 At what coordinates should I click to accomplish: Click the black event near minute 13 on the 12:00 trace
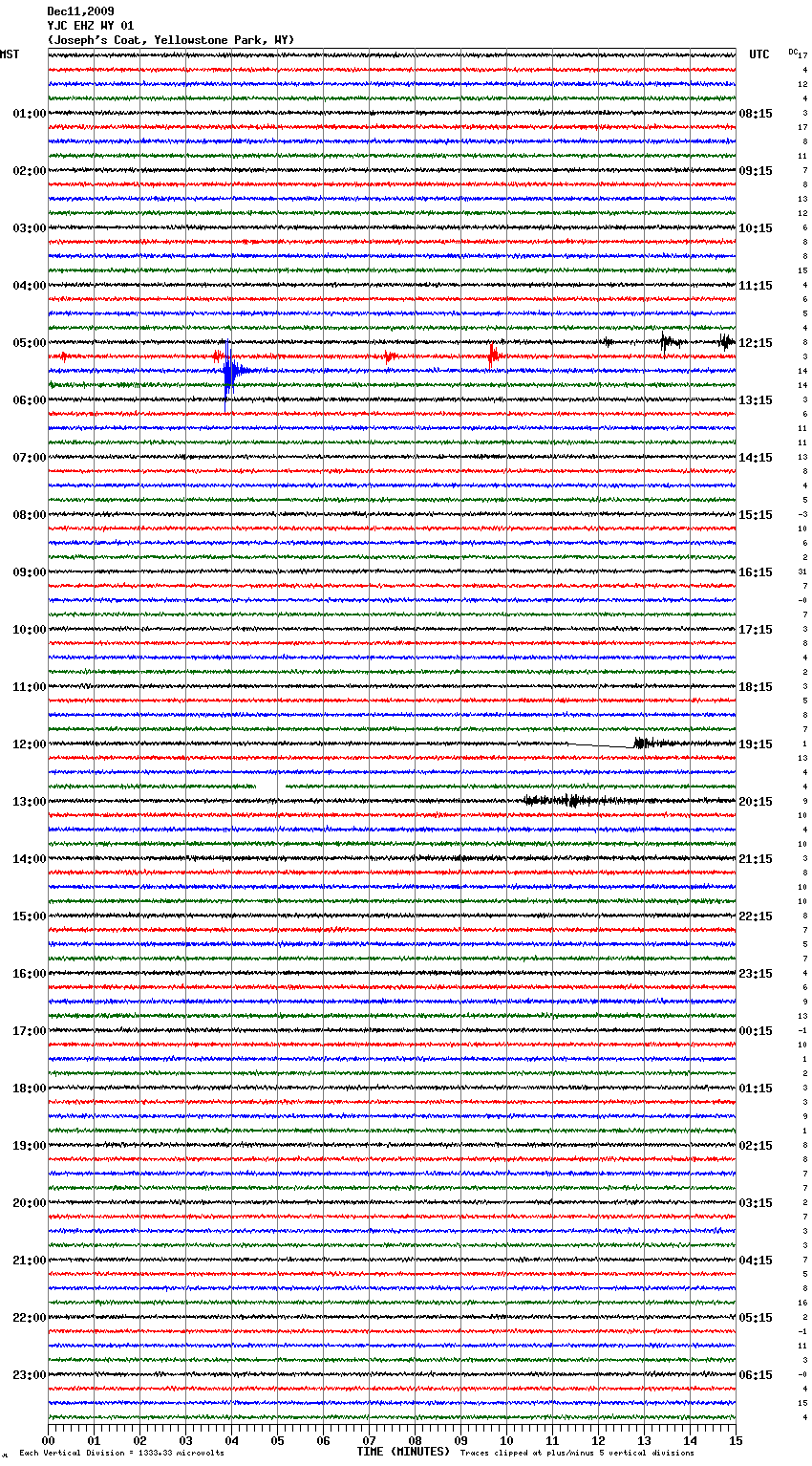(x=654, y=743)
